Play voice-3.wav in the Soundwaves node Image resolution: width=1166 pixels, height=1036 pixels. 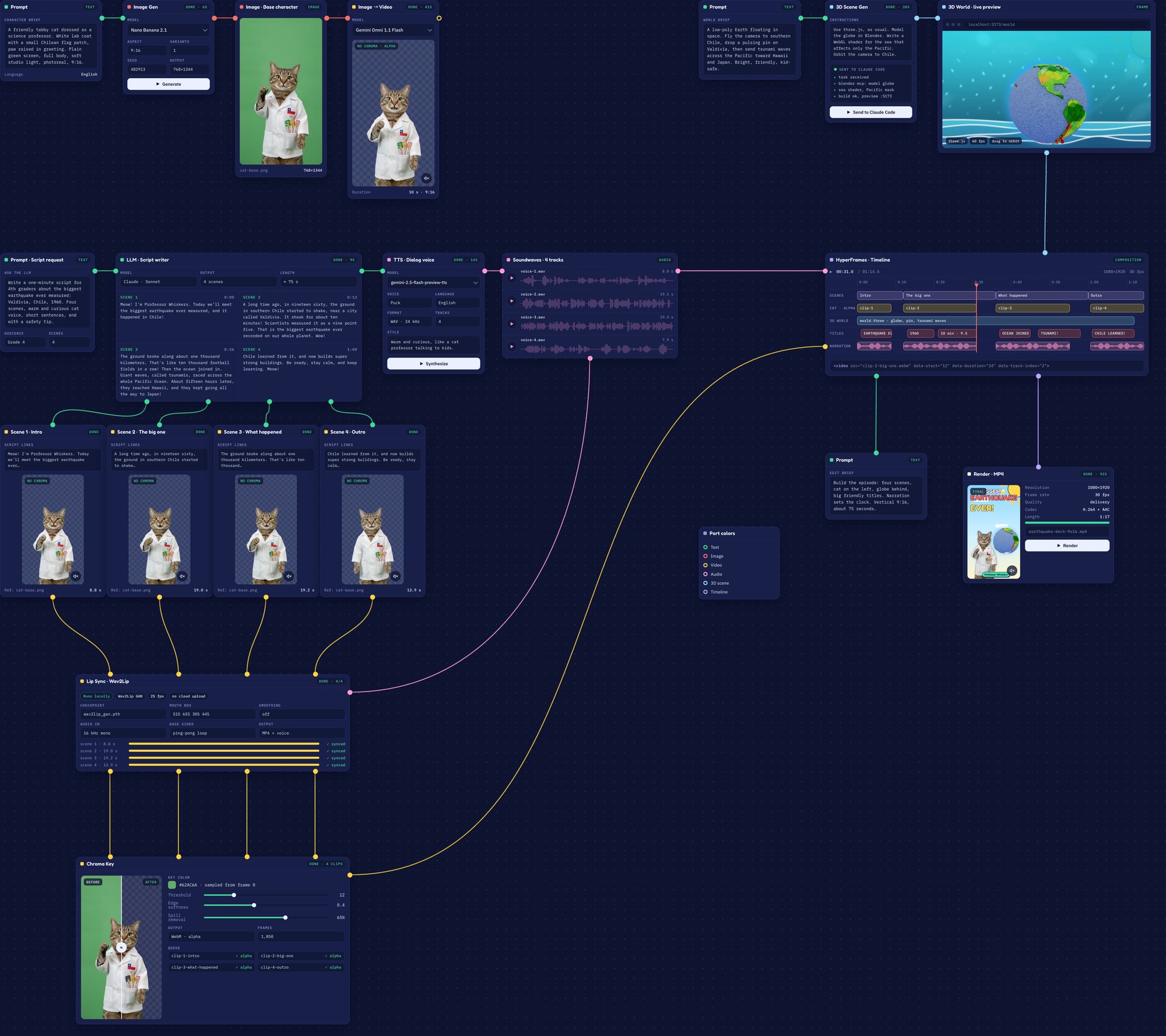[512, 324]
